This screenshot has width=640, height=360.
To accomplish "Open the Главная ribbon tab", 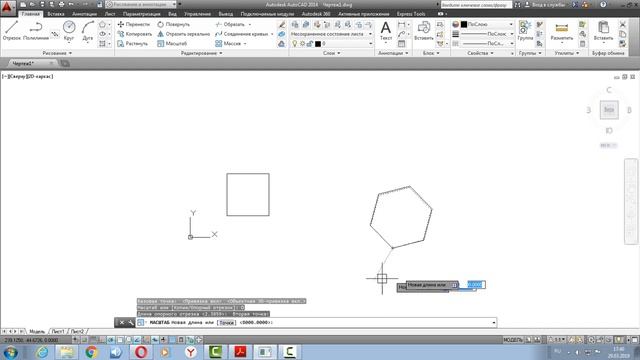I will [x=31, y=14].
